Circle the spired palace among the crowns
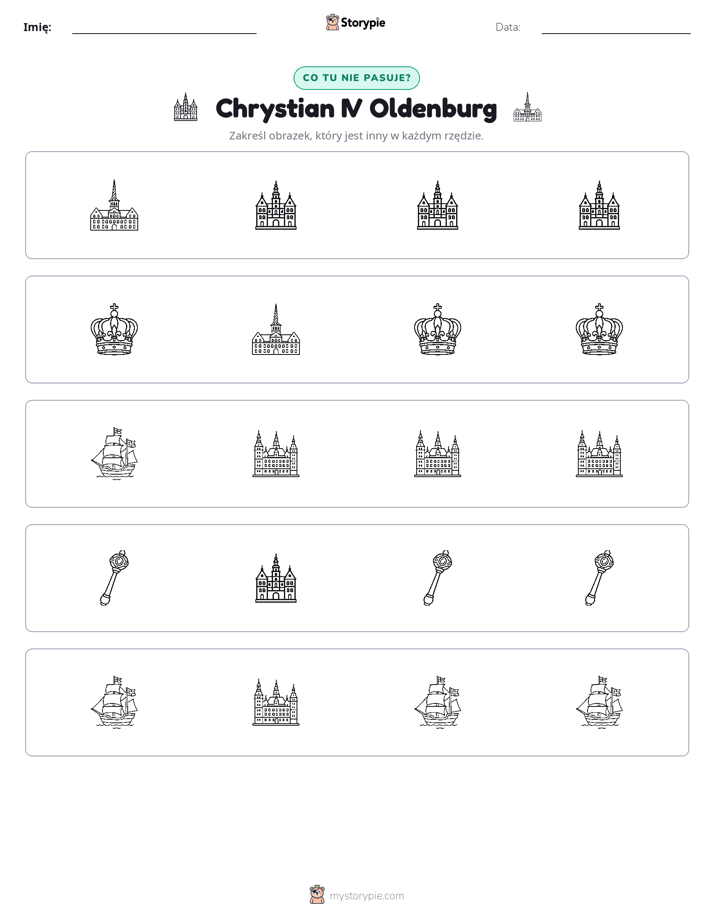The image size is (714, 924). [x=276, y=329]
